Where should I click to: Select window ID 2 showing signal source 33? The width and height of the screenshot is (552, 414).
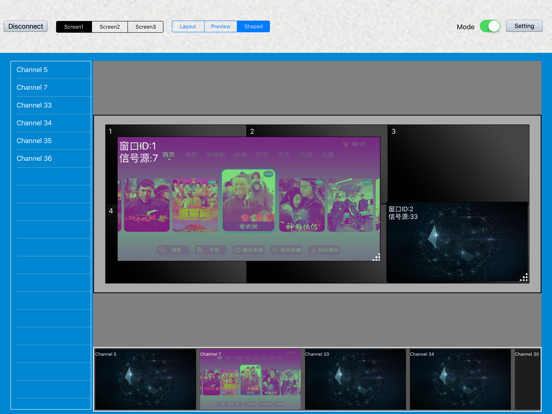click(457, 242)
